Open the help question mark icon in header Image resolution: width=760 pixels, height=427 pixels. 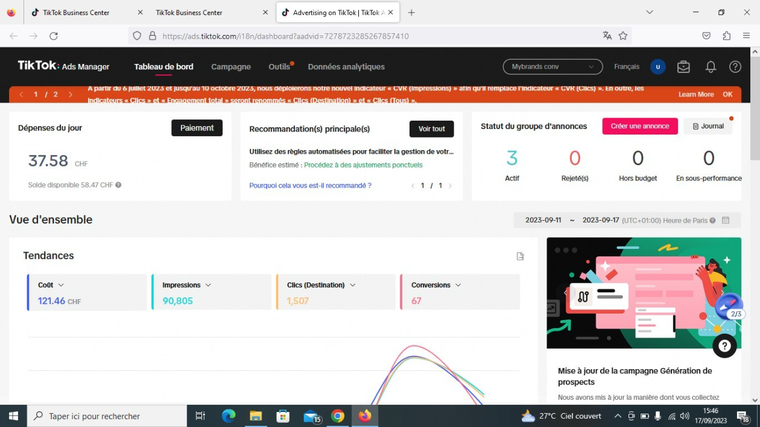[735, 67]
